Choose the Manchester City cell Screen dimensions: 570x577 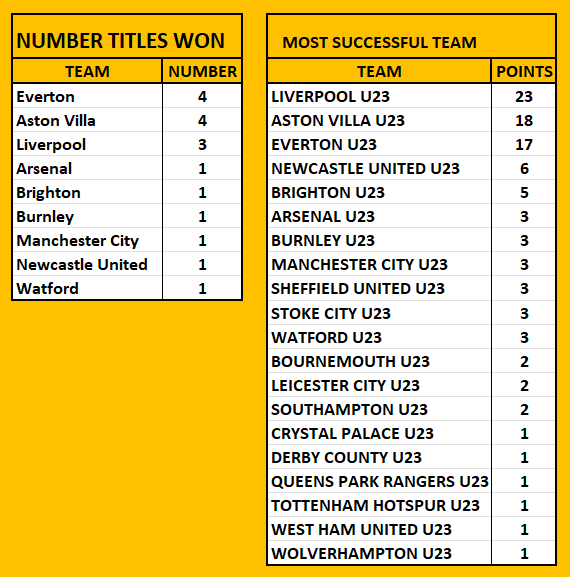coord(88,240)
